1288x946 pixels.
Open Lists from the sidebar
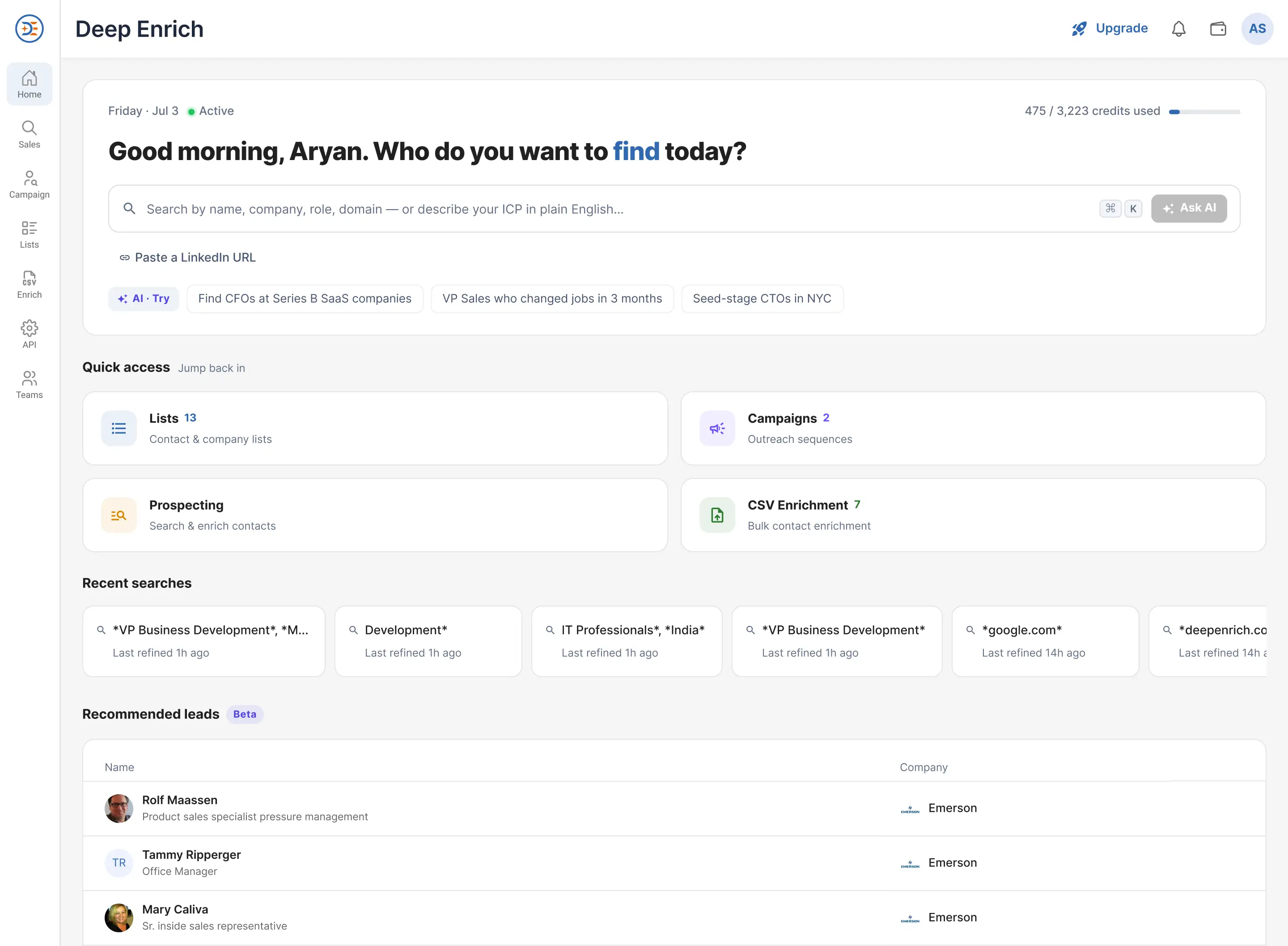click(29, 235)
